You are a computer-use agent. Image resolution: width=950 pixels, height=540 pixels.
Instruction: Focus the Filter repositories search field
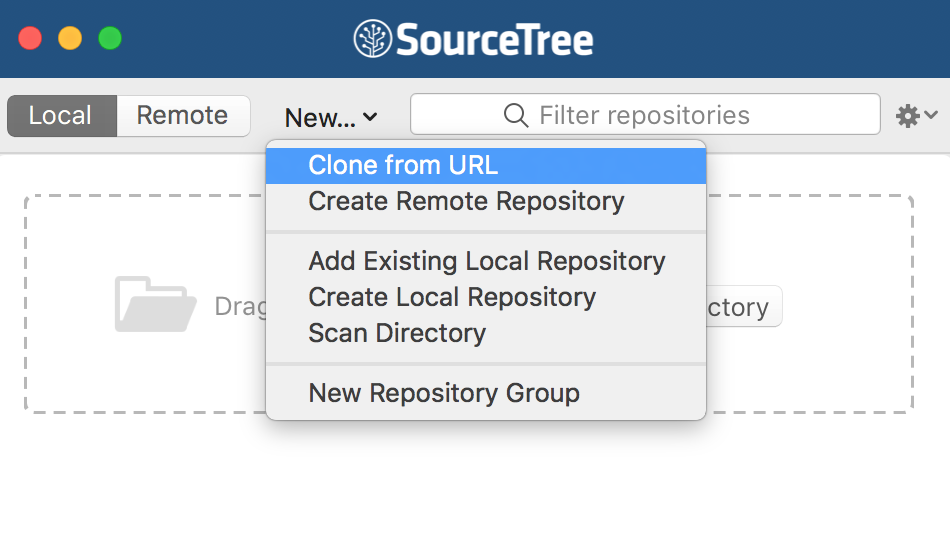click(x=660, y=115)
